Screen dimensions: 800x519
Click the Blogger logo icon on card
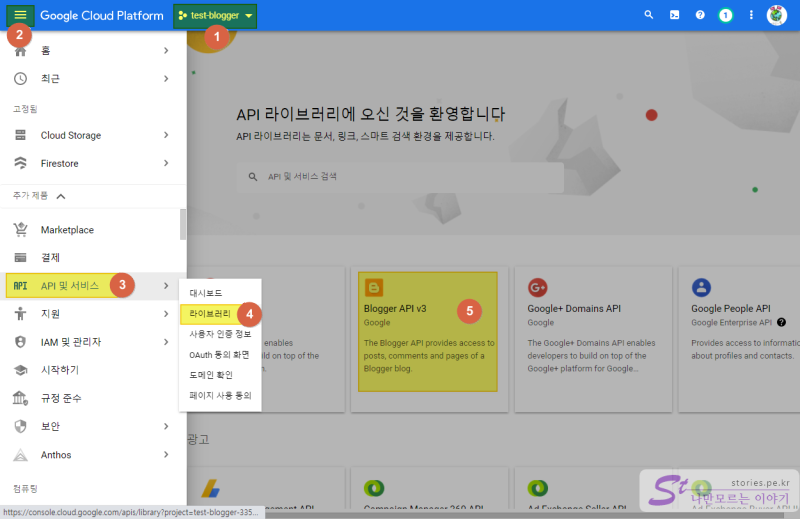coord(374,288)
